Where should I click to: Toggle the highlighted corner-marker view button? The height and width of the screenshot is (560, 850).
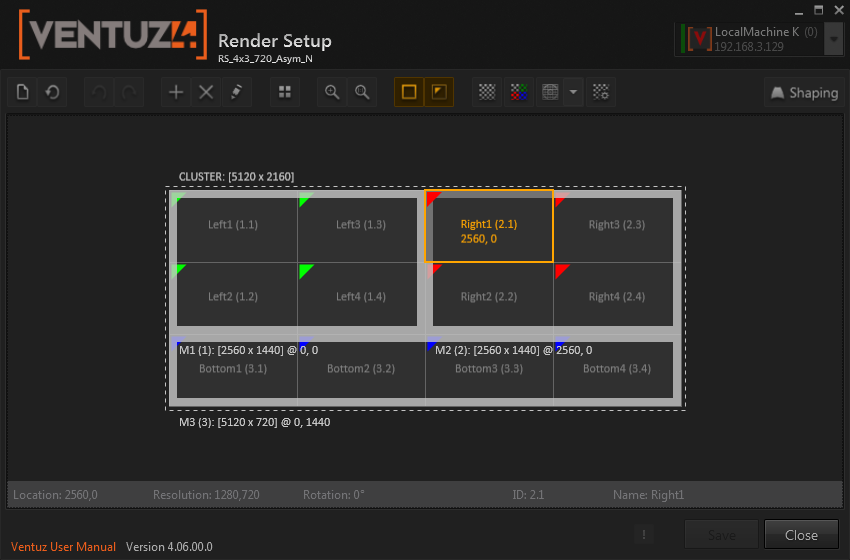(x=439, y=92)
